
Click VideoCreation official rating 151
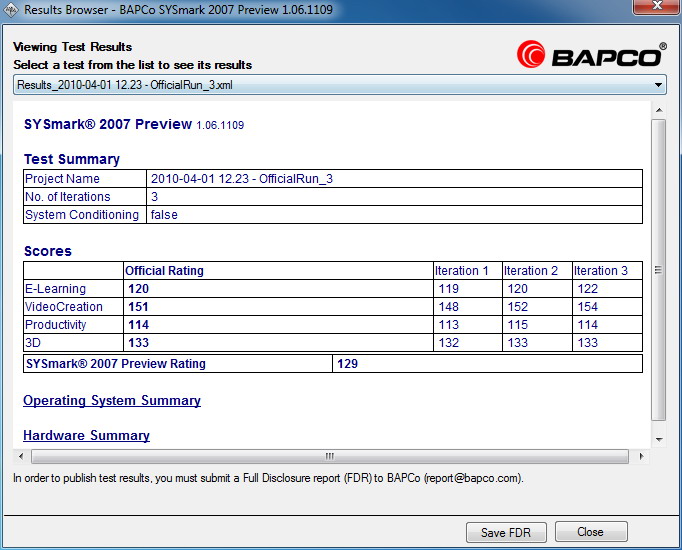pyautogui.click(x=138, y=307)
